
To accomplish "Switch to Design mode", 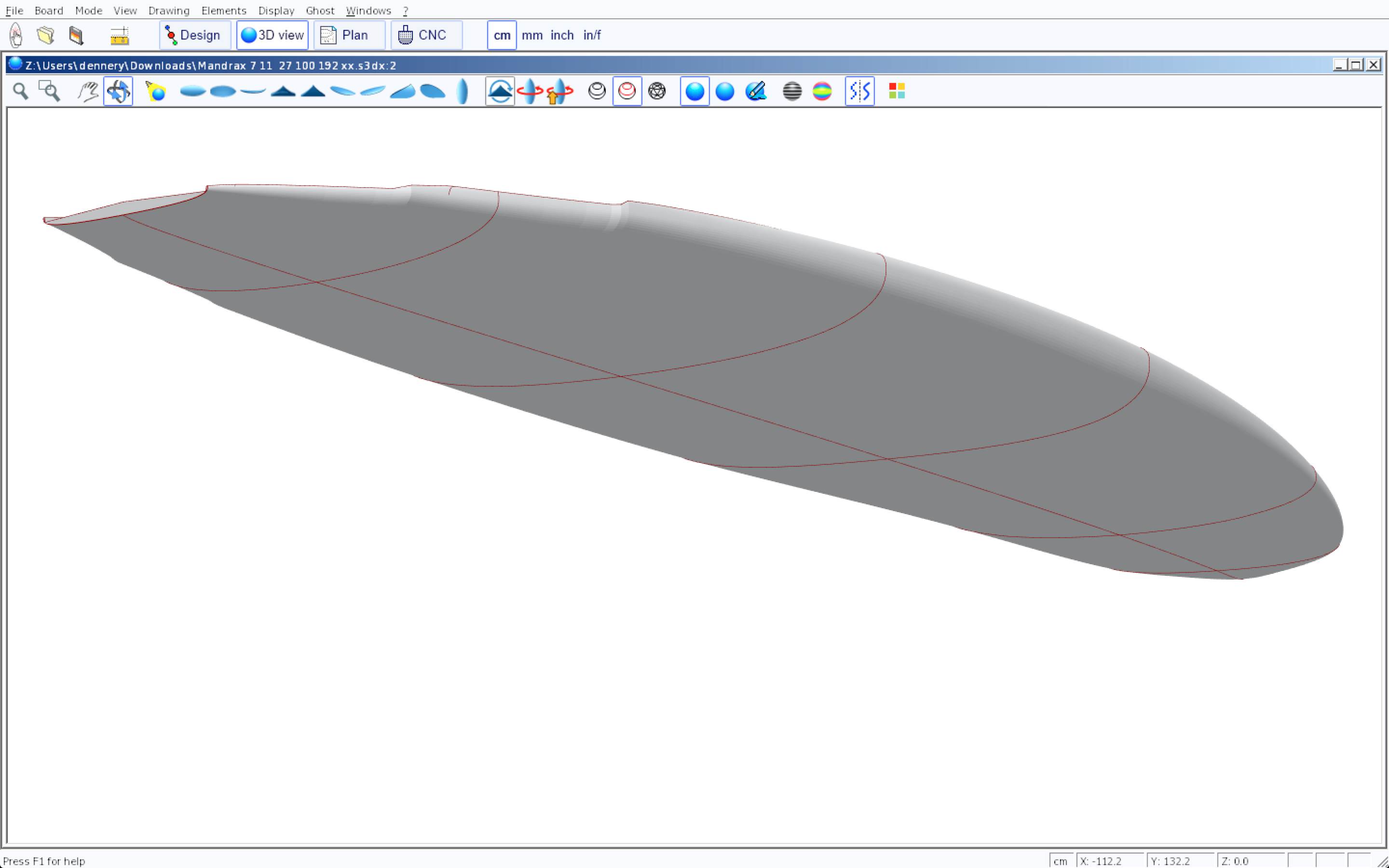I will tap(194, 35).
